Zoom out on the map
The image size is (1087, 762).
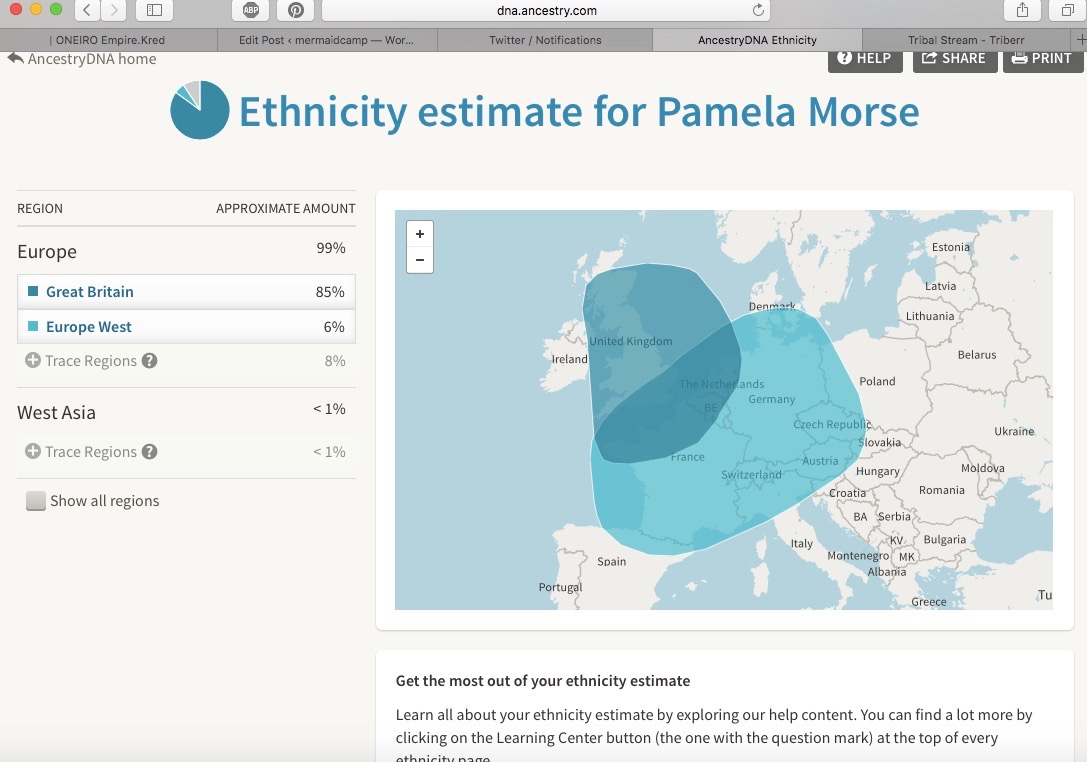coord(420,260)
